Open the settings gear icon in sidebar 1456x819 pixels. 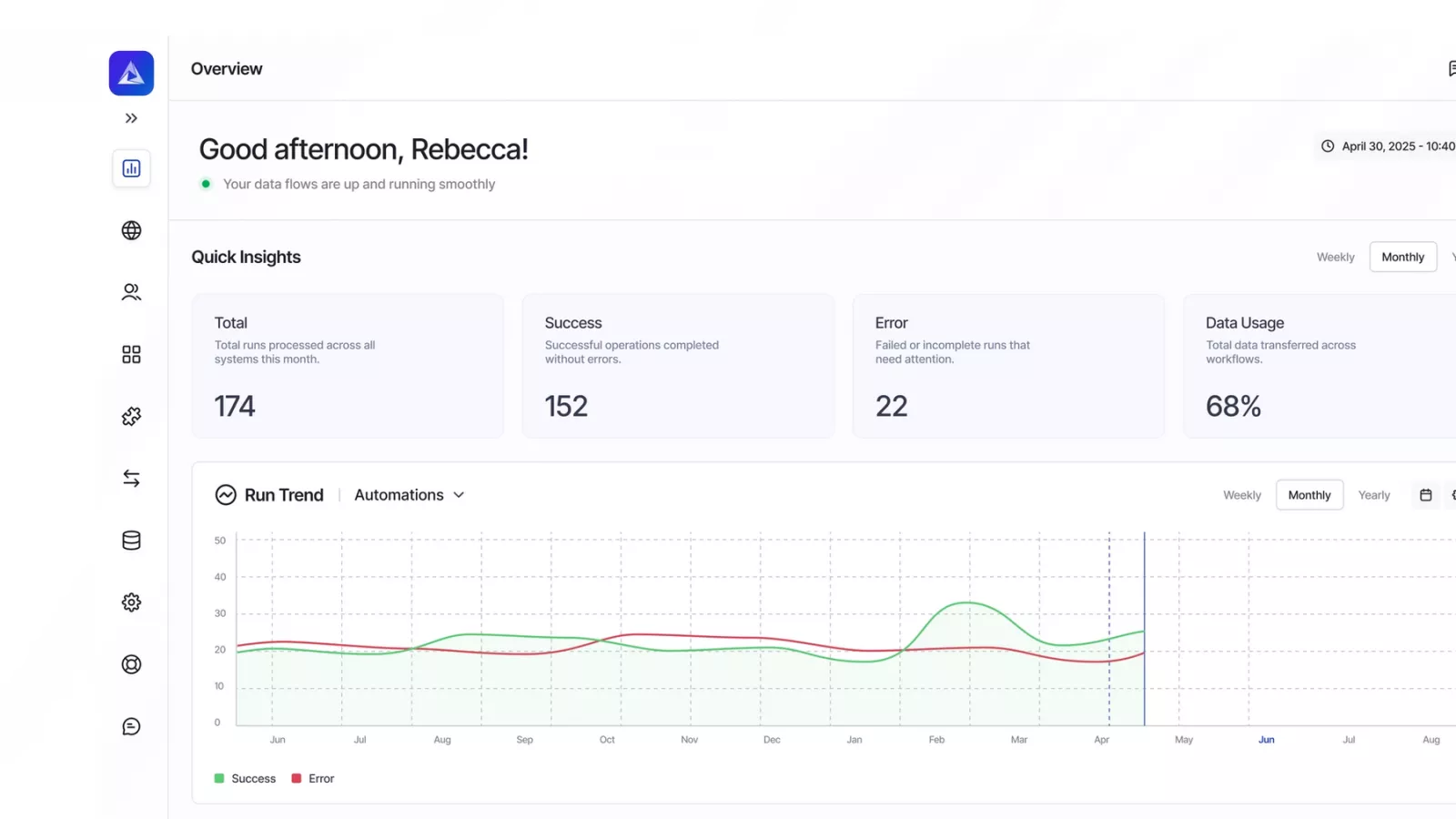(x=131, y=602)
